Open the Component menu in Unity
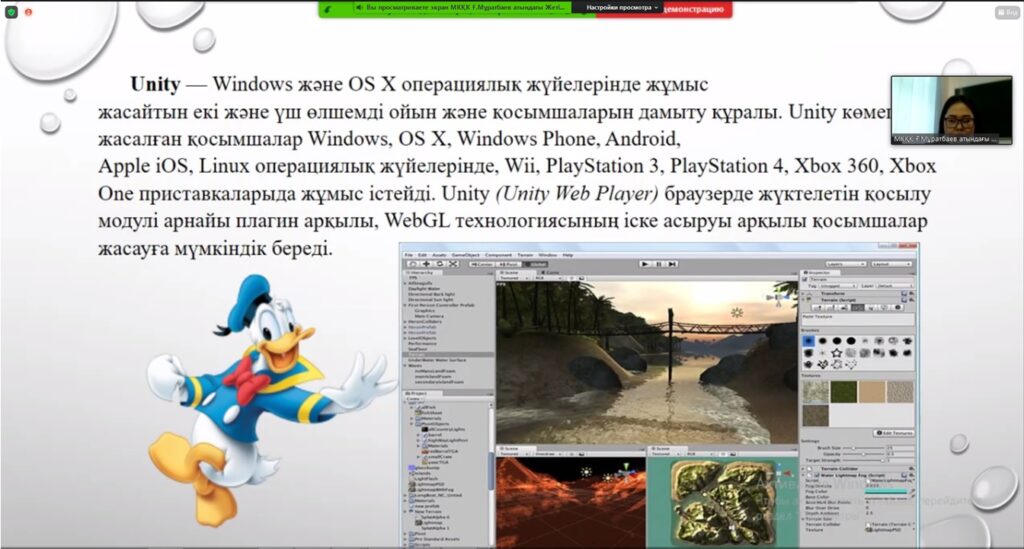 (x=498, y=255)
